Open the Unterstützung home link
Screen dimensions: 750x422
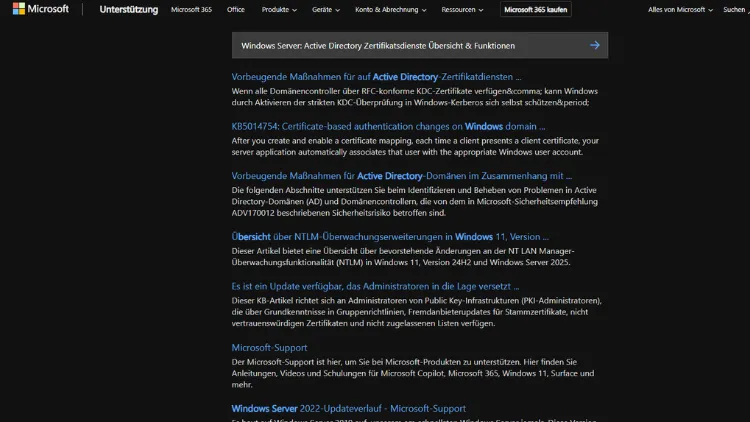point(129,10)
